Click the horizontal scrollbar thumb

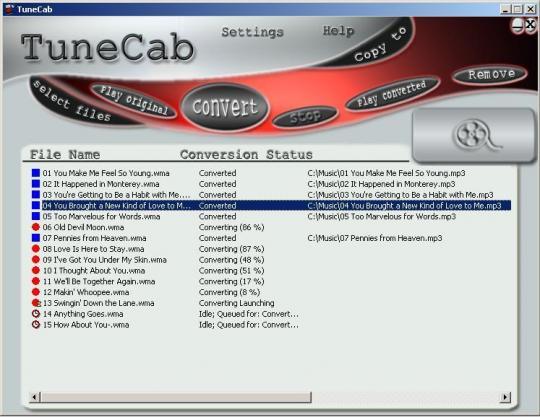176,397
